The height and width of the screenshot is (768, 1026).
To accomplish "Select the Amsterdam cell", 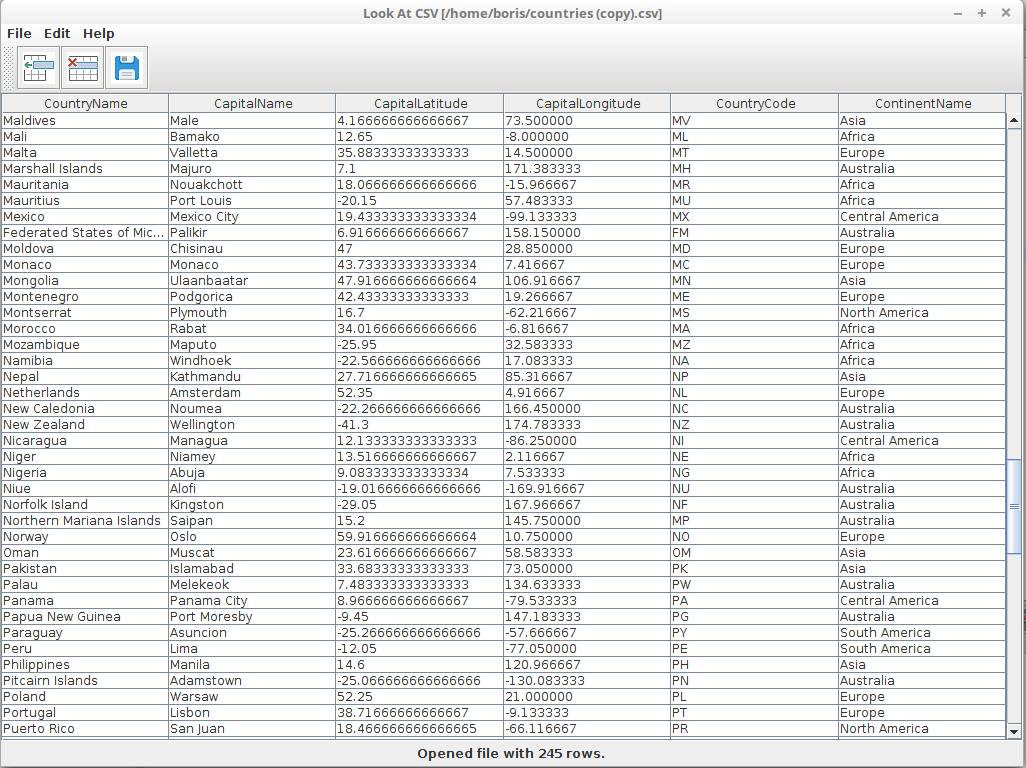I will [x=253, y=393].
